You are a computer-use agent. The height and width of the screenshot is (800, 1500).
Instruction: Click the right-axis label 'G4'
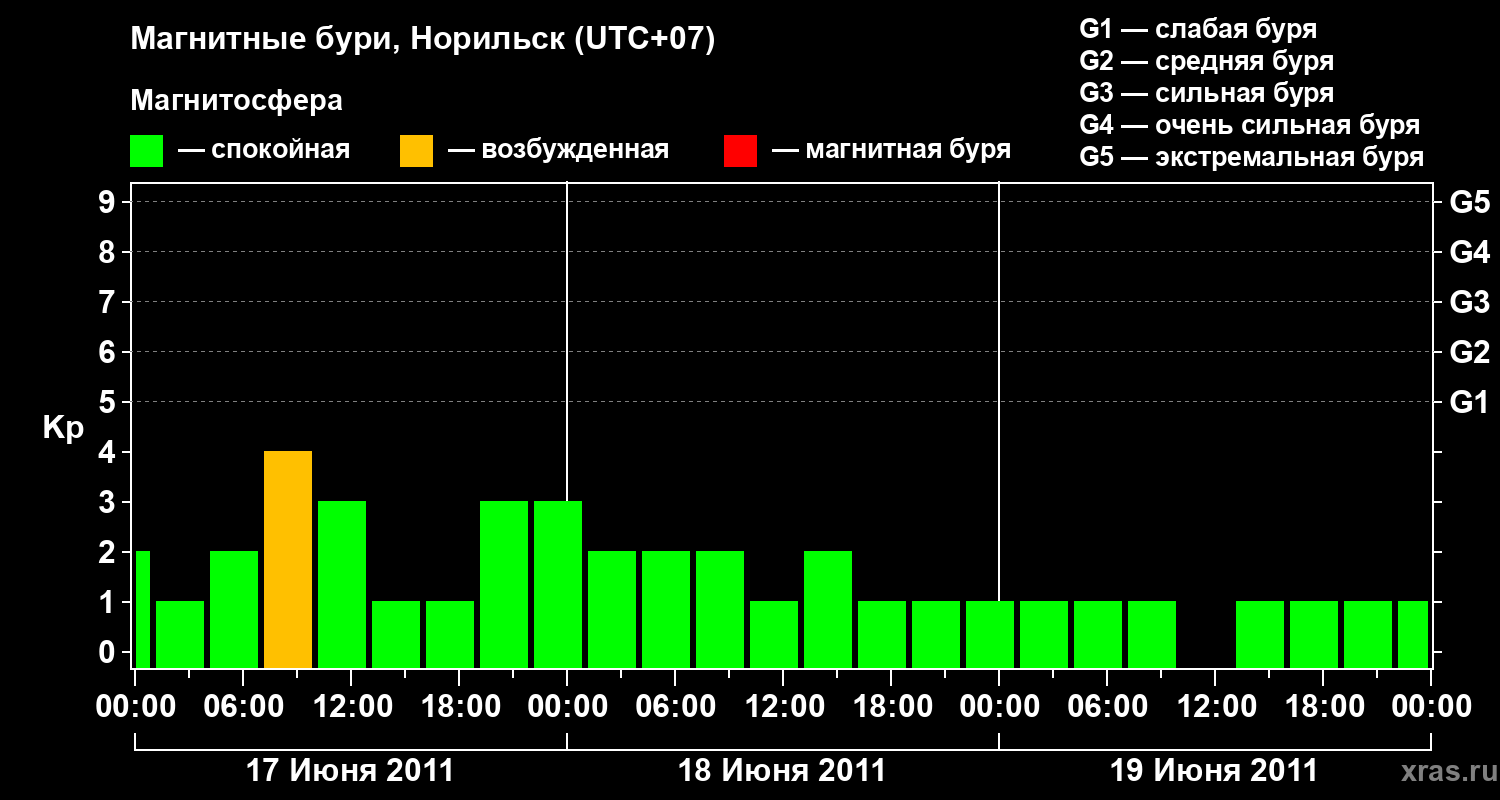(1469, 252)
